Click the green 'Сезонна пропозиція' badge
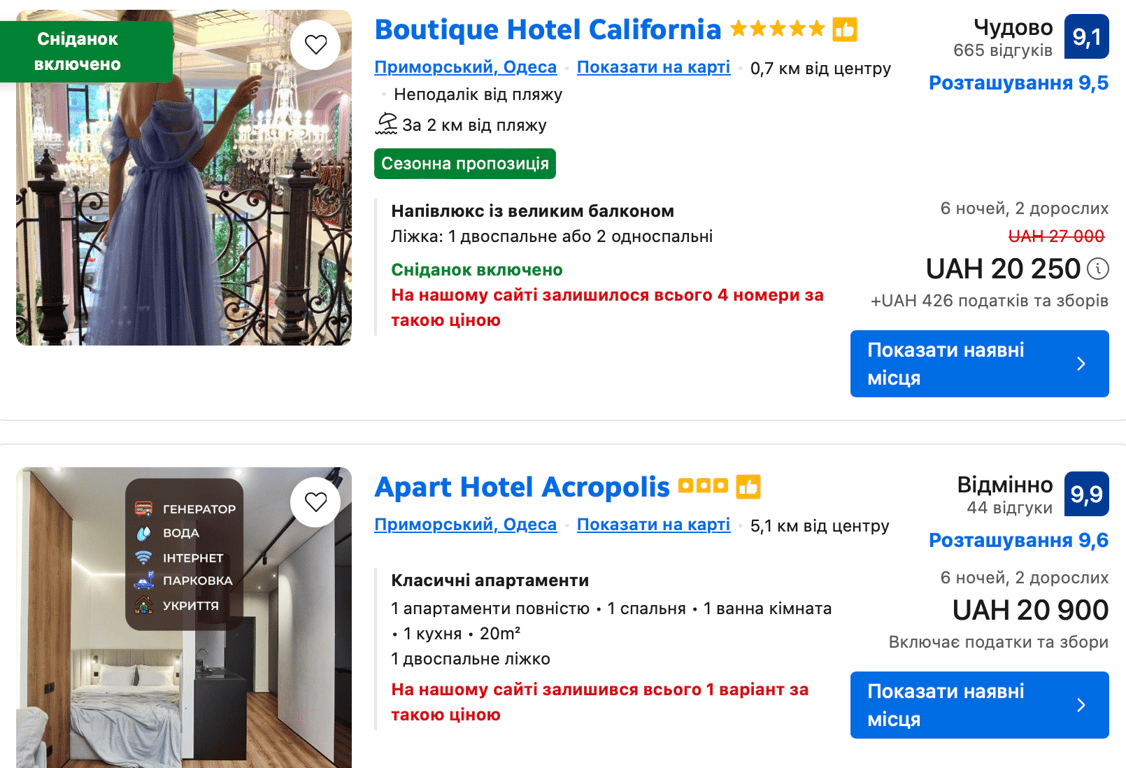 [x=464, y=164]
